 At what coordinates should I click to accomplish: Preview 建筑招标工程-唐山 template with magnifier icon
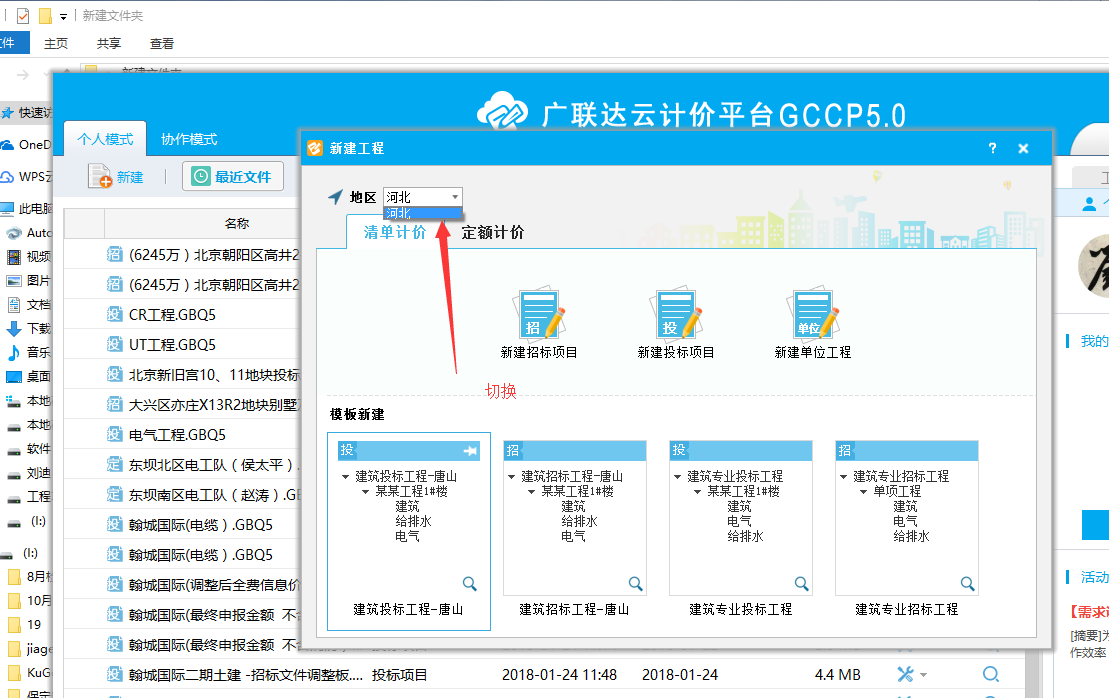[636, 583]
